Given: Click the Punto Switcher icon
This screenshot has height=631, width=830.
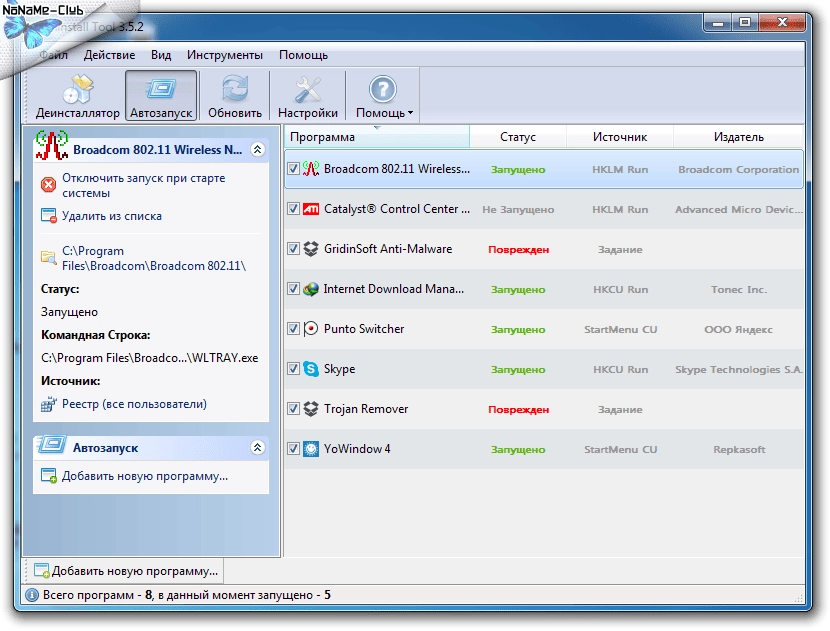Looking at the screenshot, I should 311,329.
